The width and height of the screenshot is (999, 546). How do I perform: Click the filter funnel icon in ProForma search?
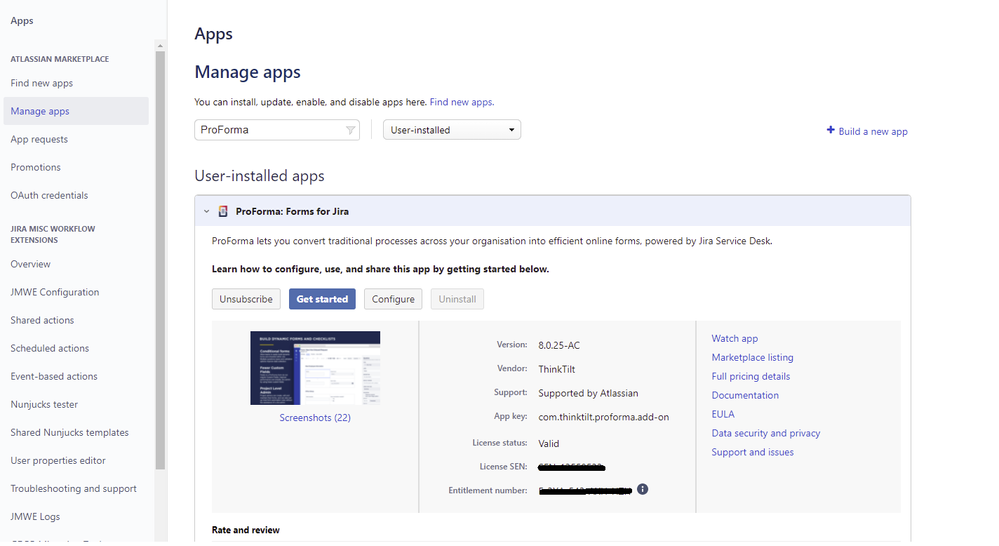tap(350, 130)
